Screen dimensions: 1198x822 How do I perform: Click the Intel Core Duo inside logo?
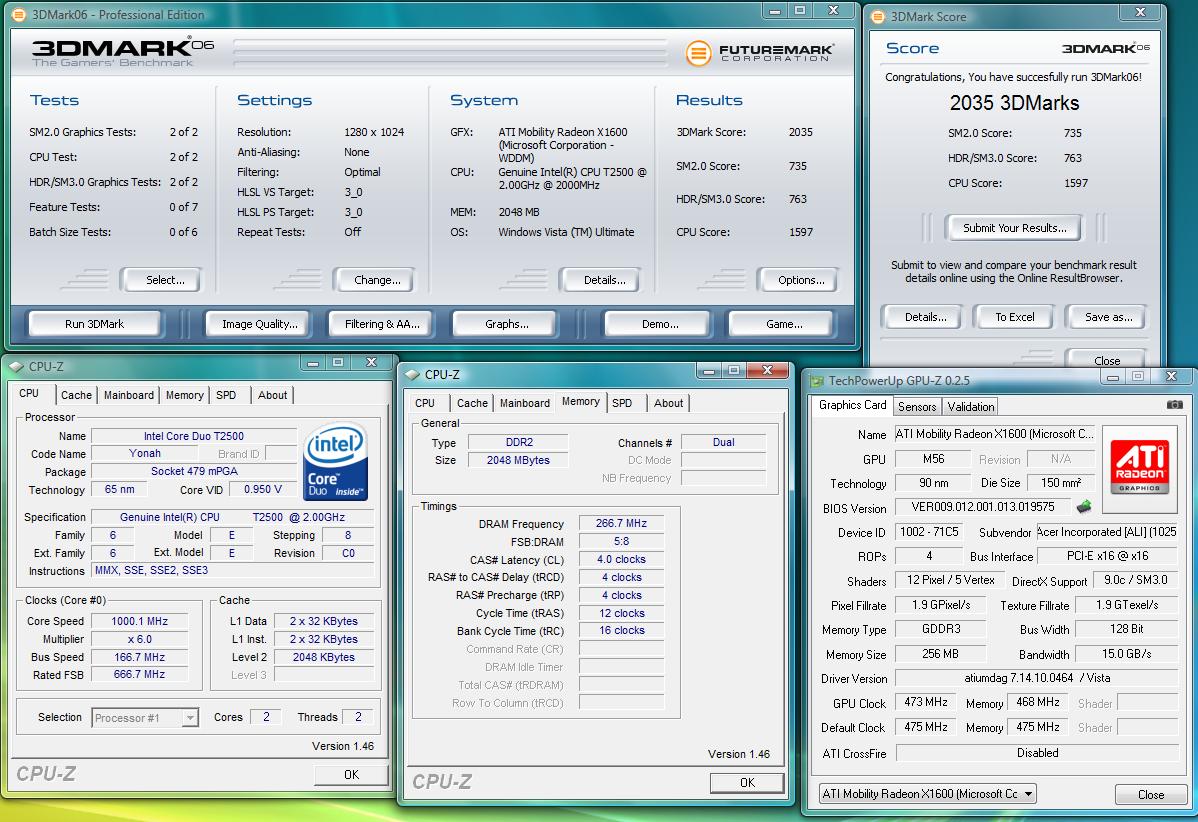point(335,461)
